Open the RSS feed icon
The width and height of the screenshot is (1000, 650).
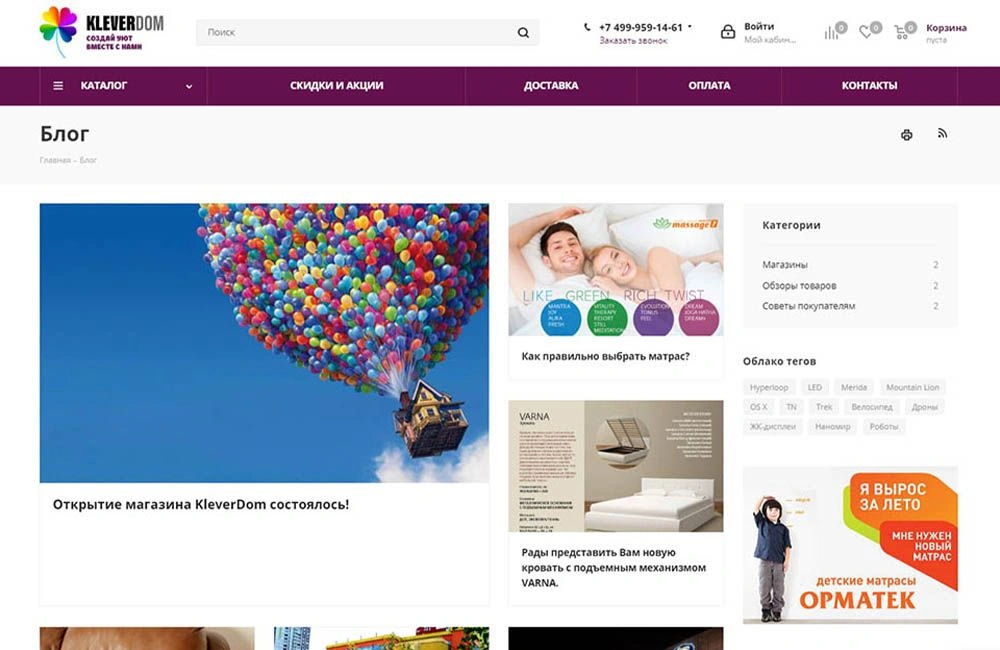[x=942, y=133]
